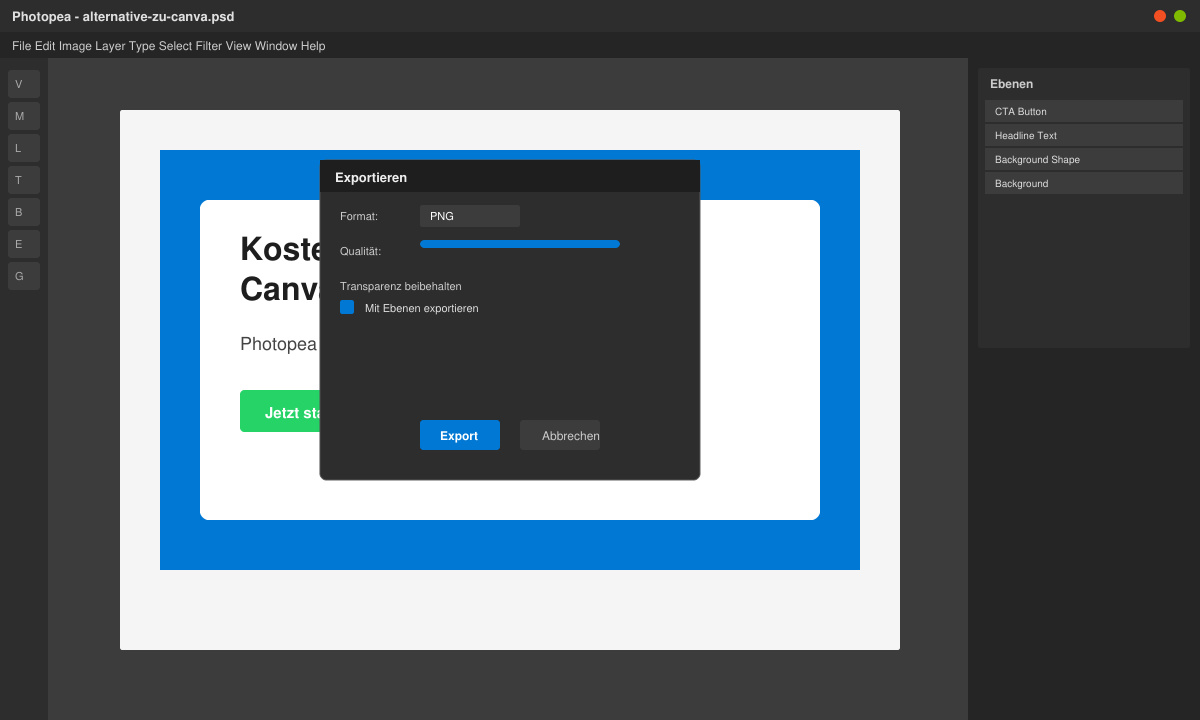
Task: Select the L lasso tool
Action: pyautogui.click(x=24, y=148)
